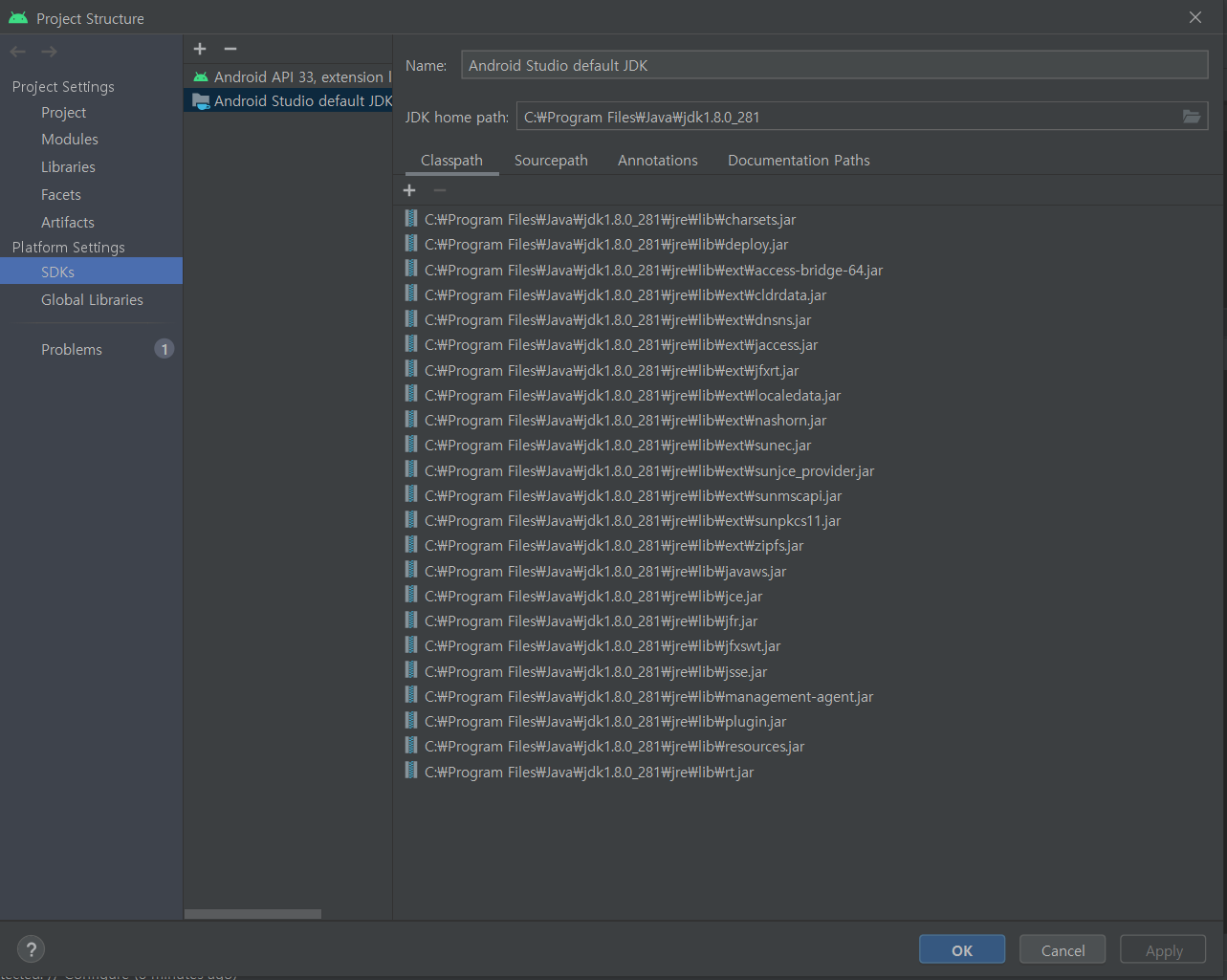This screenshot has width=1227, height=980.
Task: Select the jfr.jar classpath entry
Action: pyautogui.click(x=591, y=621)
